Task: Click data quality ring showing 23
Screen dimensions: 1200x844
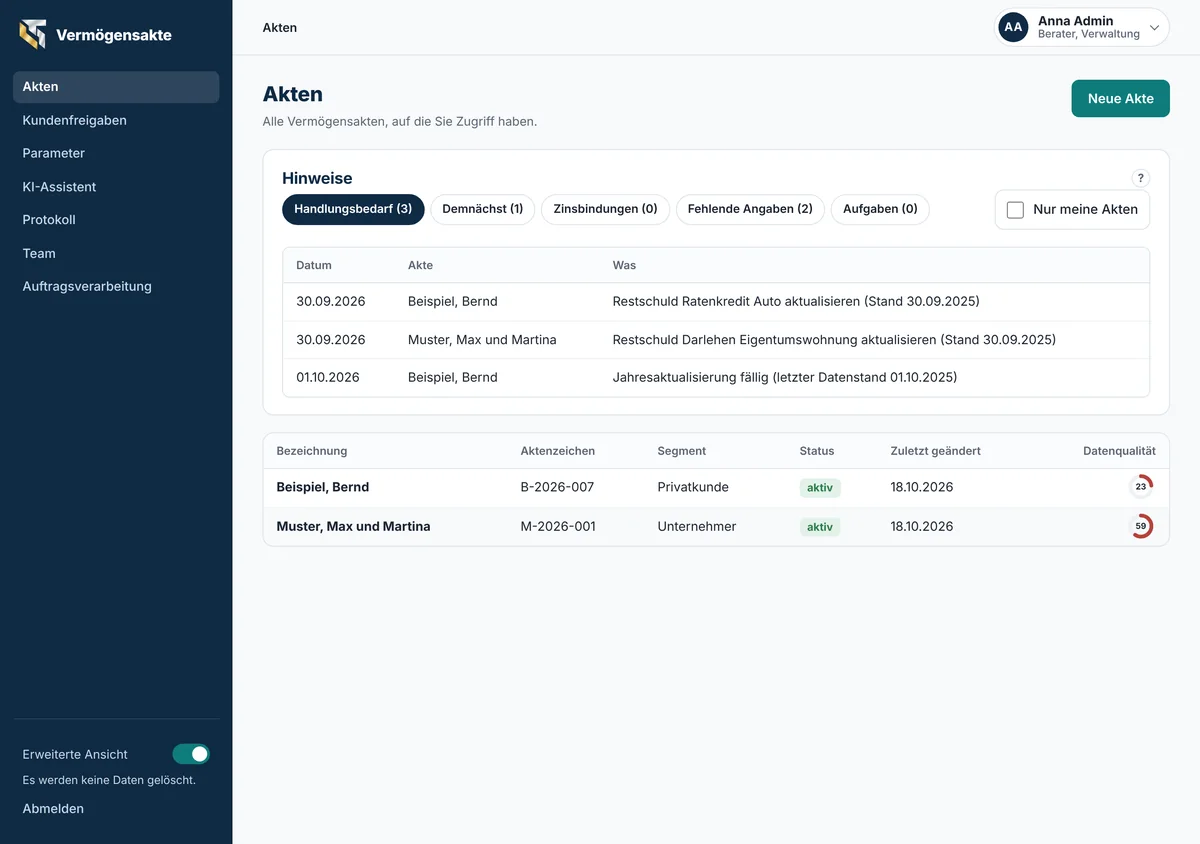Action: pyautogui.click(x=1141, y=487)
